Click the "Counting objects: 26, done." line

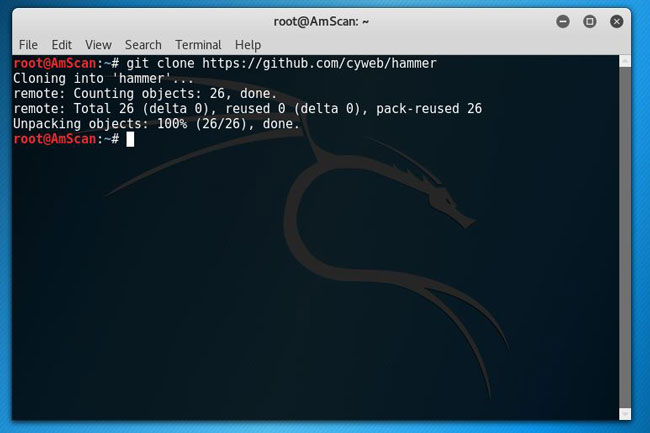pyautogui.click(x=145, y=94)
